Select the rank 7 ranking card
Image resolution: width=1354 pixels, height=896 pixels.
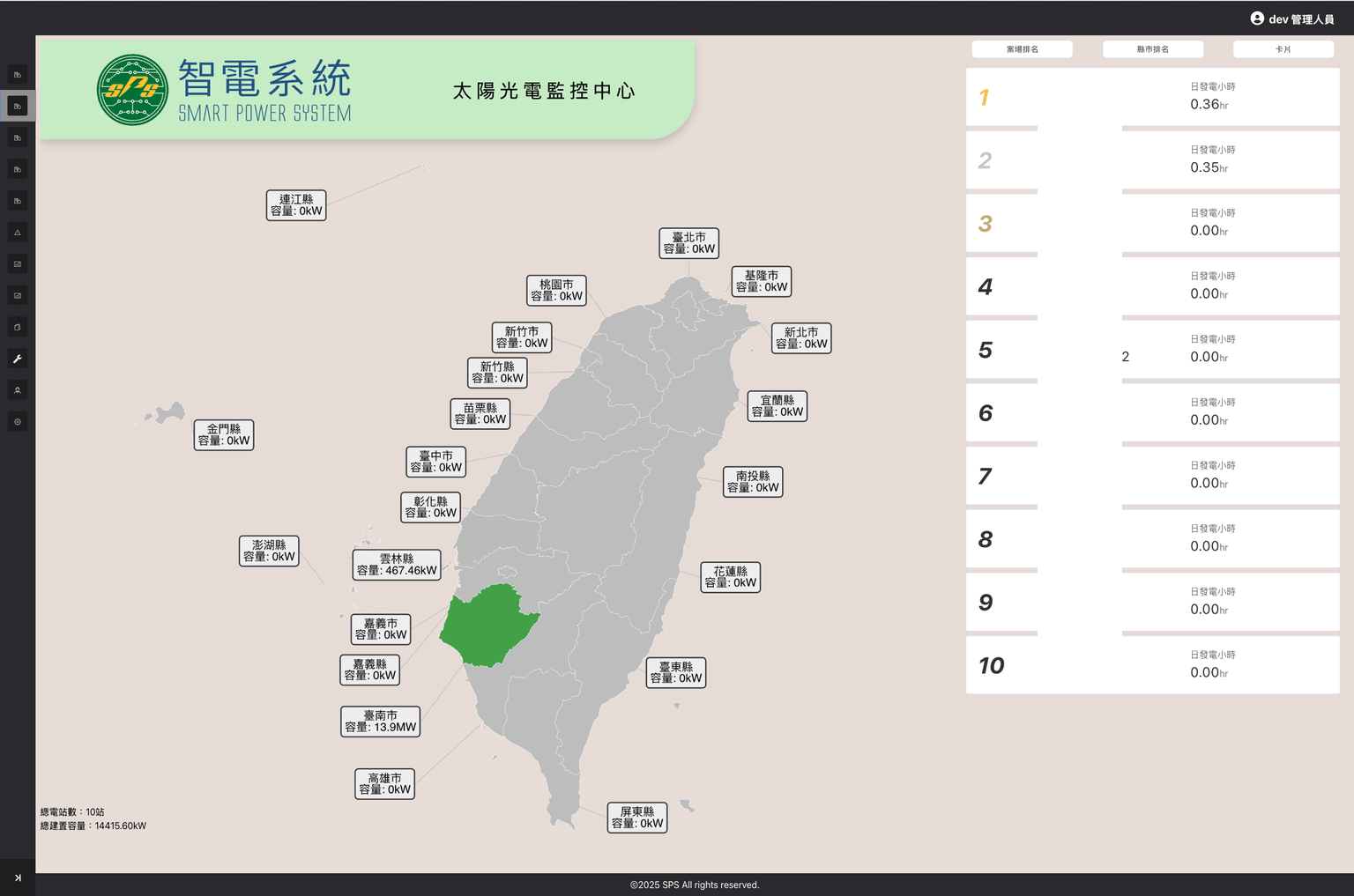(1153, 476)
